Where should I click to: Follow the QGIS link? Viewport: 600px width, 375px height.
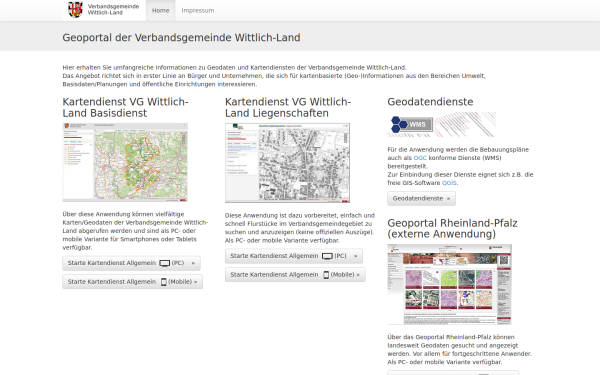(449, 183)
